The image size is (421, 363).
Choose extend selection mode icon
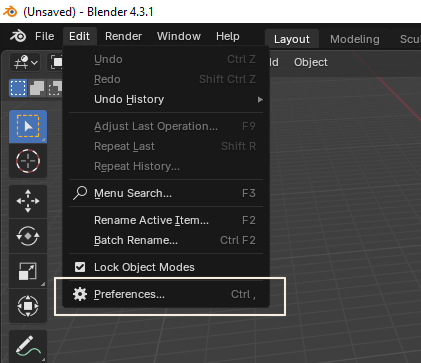point(37,88)
